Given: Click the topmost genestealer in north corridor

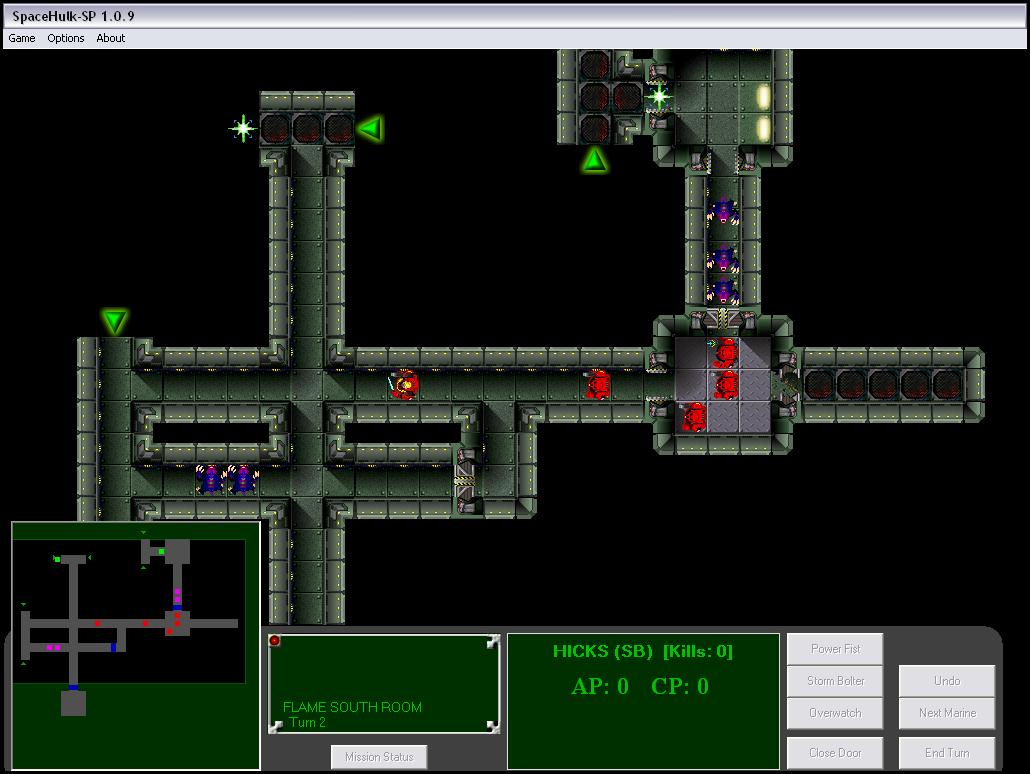Looking at the screenshot, I should coord(723,212).
